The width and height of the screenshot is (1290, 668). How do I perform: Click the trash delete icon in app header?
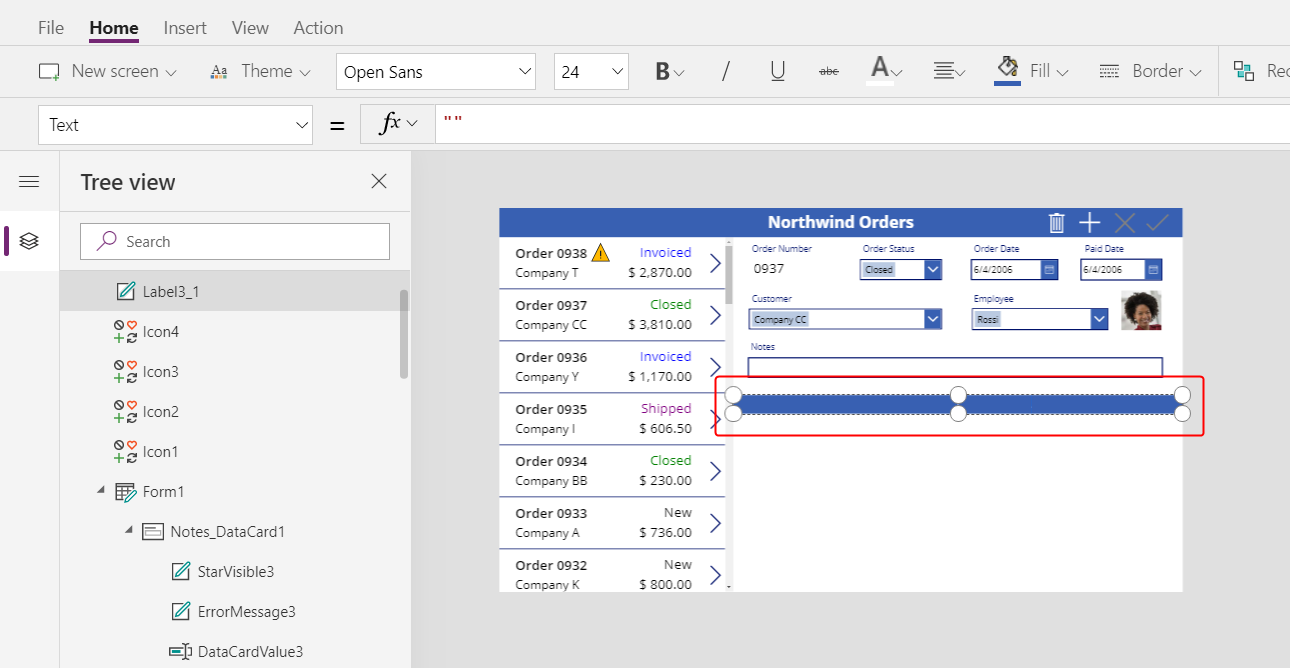click(1056, 223)
